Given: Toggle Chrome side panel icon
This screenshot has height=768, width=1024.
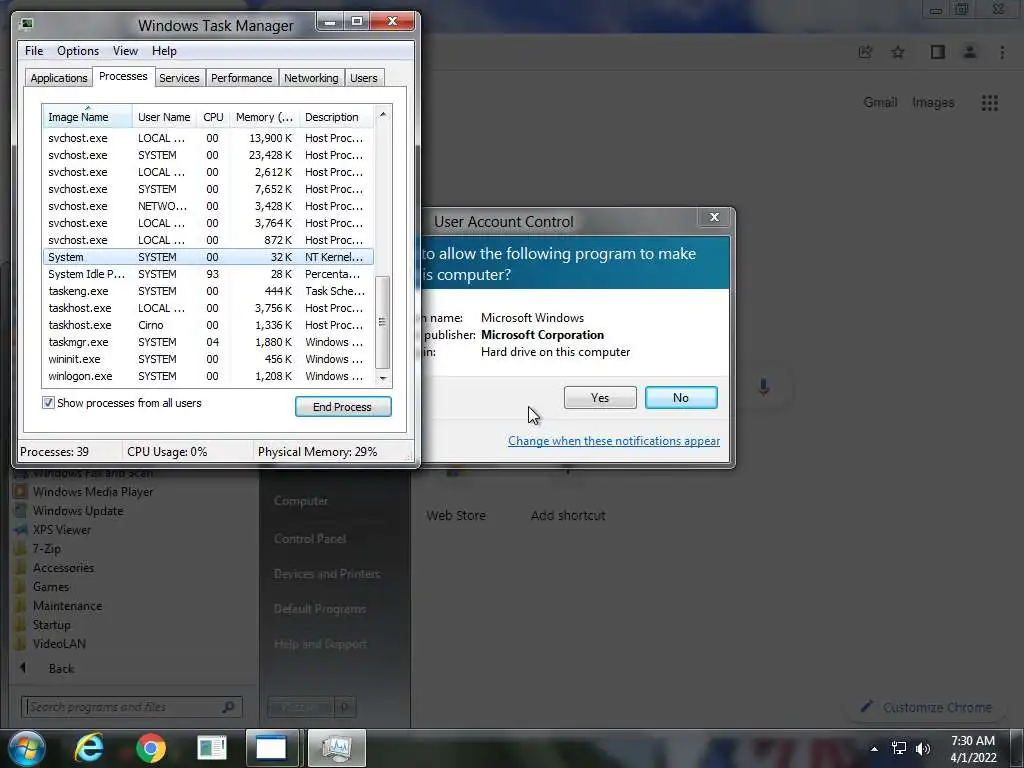Looking at the screenshot, I should click(x=937, y=52).
